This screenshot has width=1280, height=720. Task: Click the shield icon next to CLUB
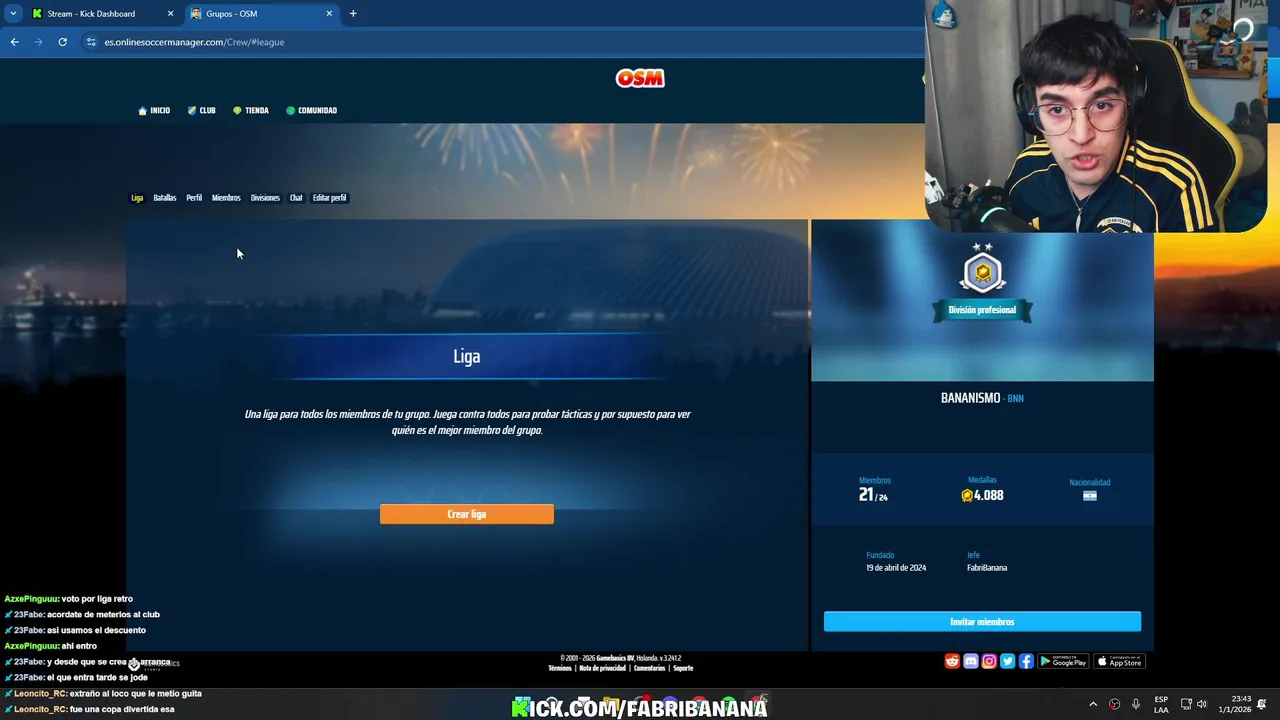click(x=192, y=110)
